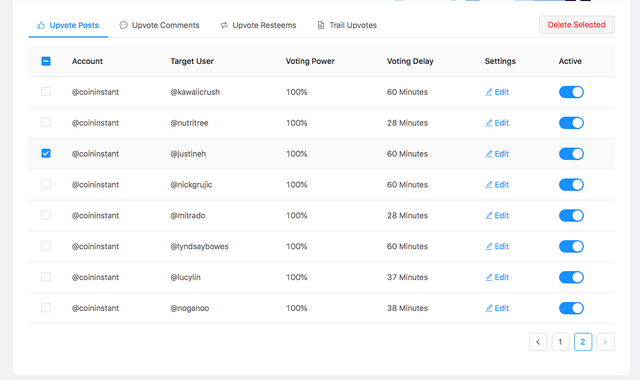Check the box for the @kawaiicrush row
Screen dimensions: 640x380
pos(46,91)
